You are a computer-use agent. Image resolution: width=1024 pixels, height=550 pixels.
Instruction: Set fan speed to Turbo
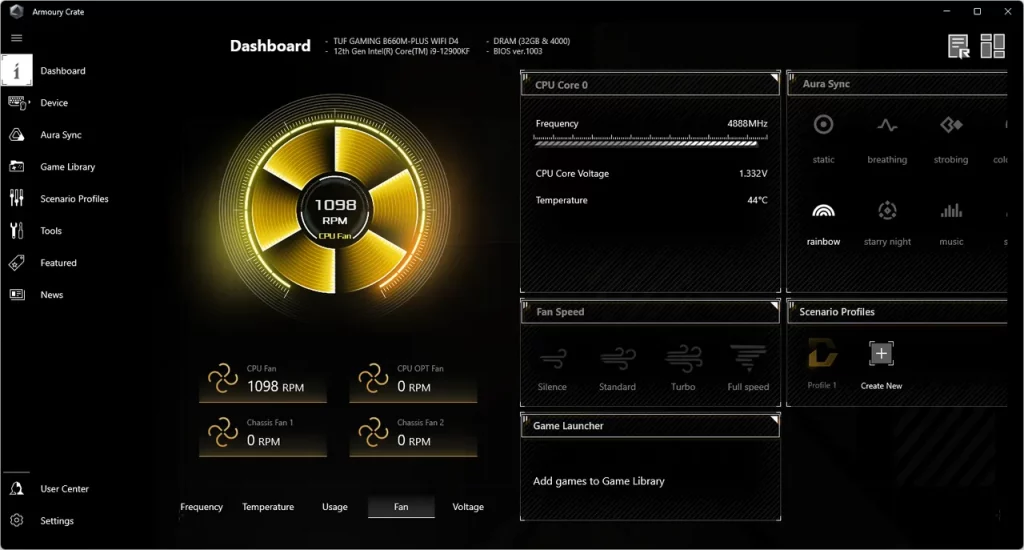click(682, 368)
